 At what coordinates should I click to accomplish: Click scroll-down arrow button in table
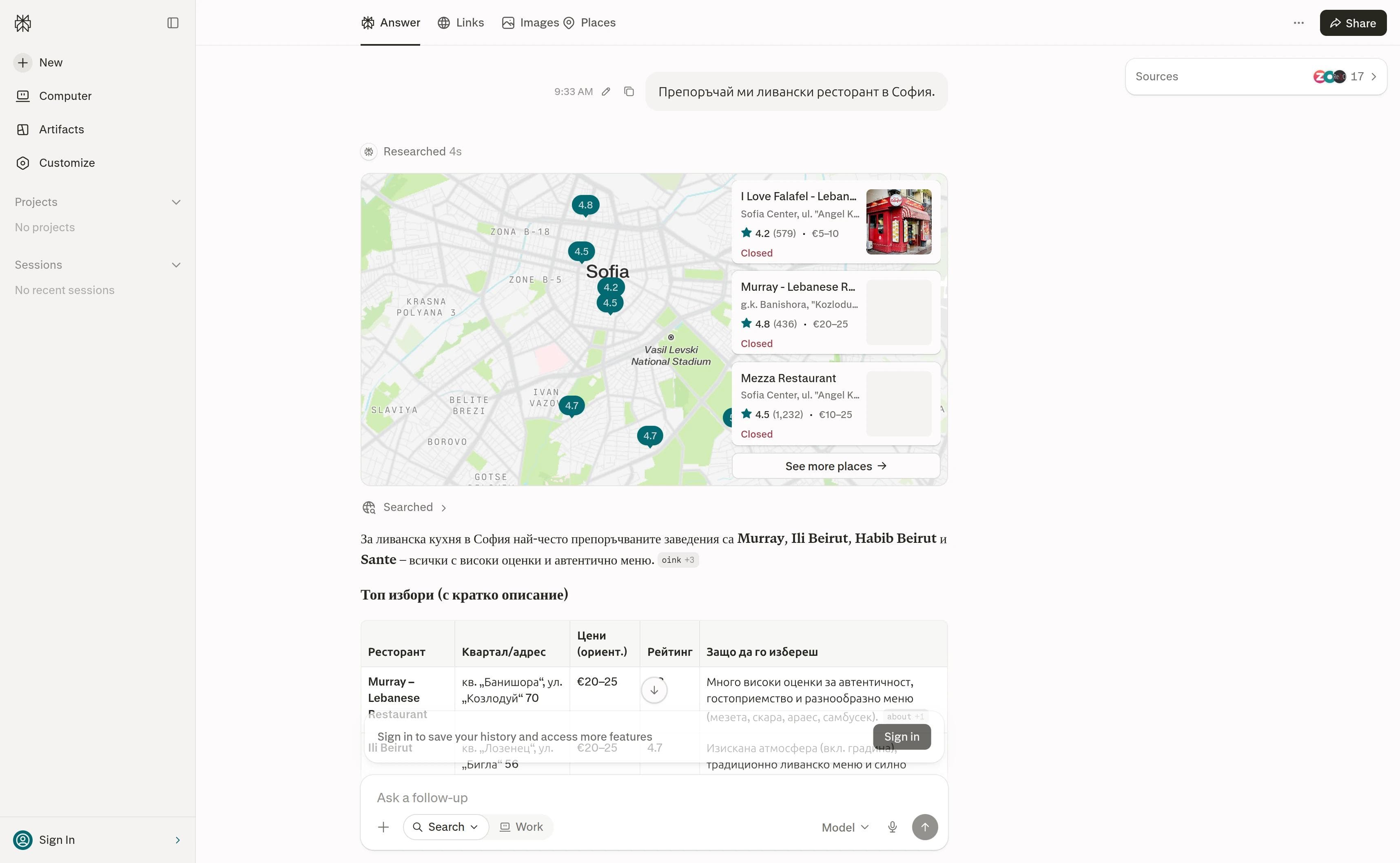654,690
